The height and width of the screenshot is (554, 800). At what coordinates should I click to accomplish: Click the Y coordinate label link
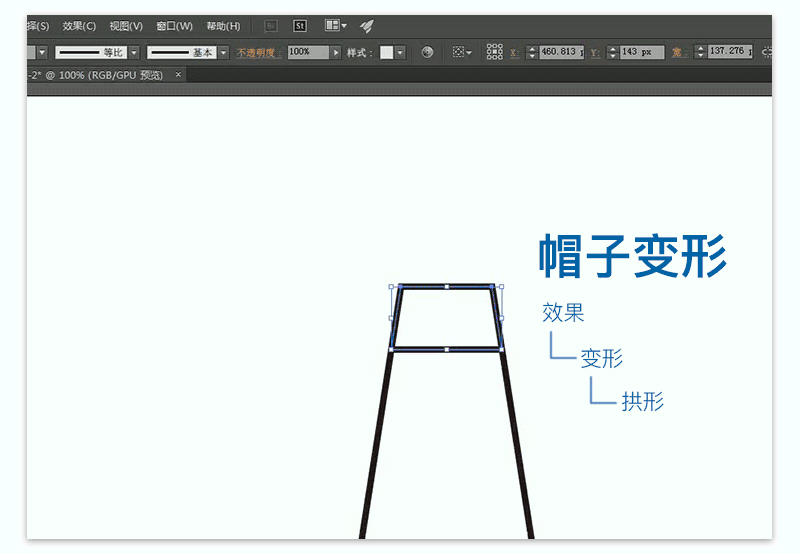pyautogui.click(x=595, y=53)
